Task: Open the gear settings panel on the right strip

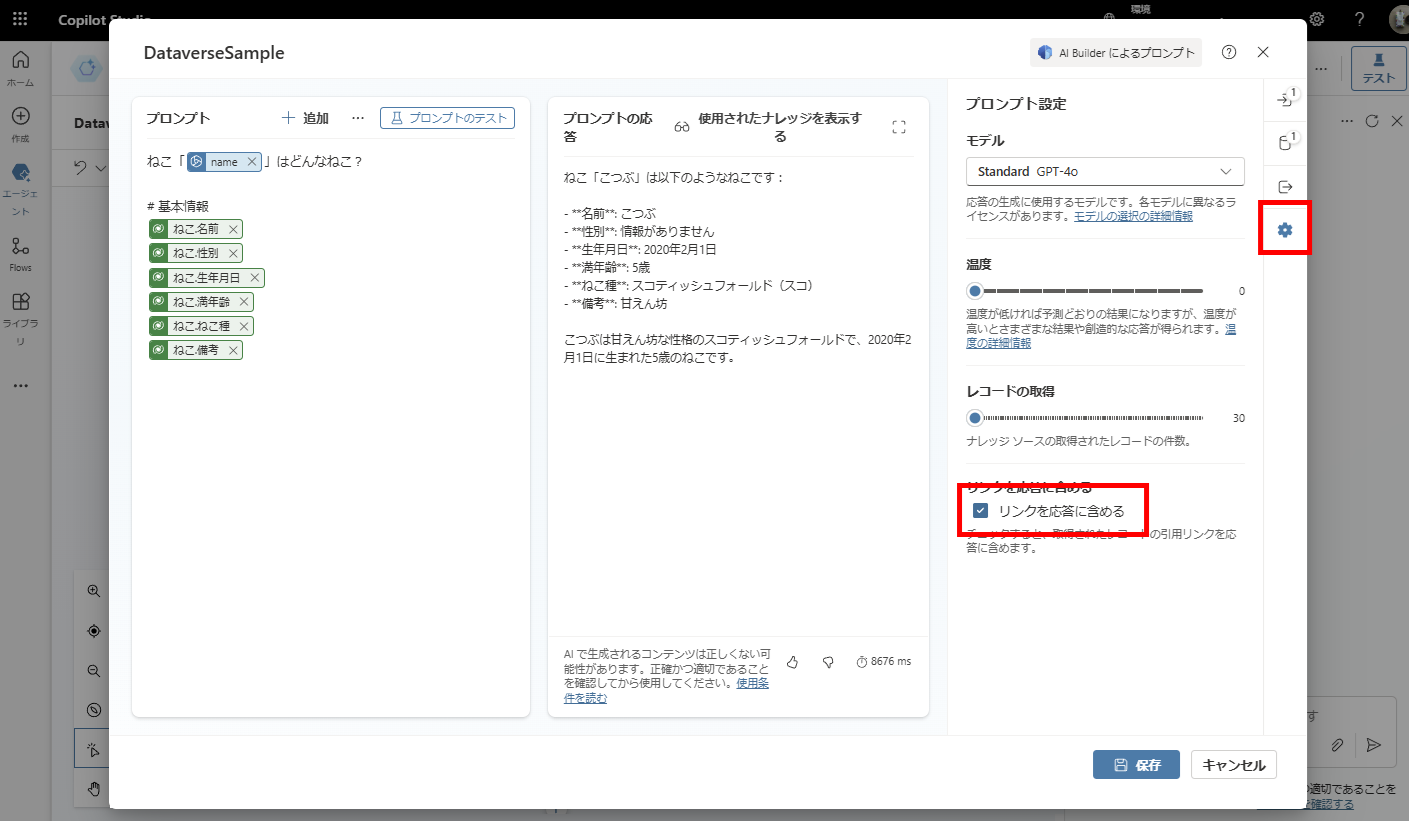Action: 1285,228
